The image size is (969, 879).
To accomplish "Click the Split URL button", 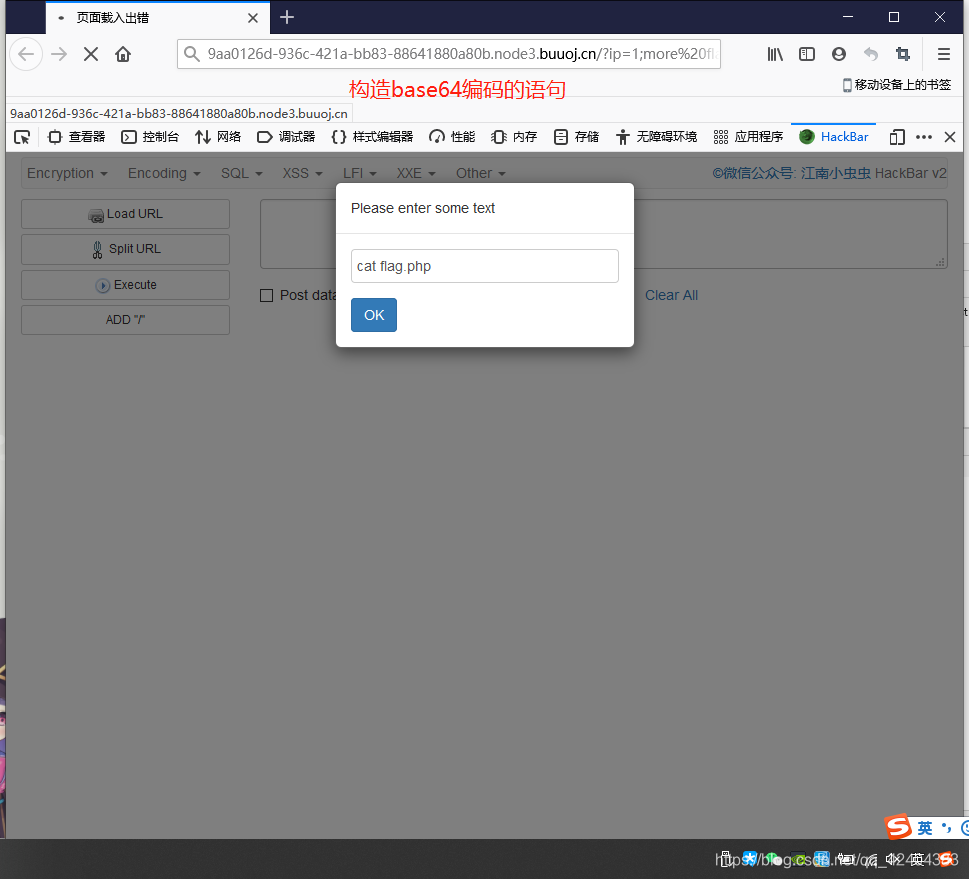I will coord(125,249).
